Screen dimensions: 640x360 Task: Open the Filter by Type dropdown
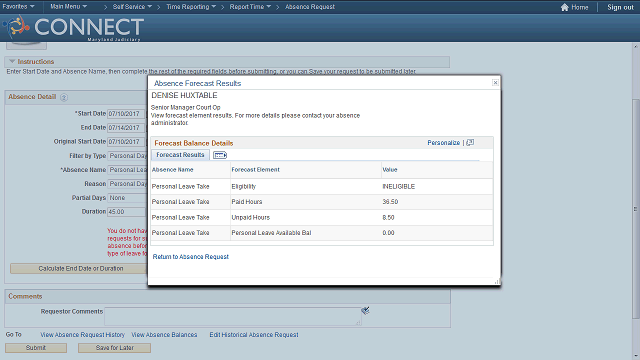[127, 156]
